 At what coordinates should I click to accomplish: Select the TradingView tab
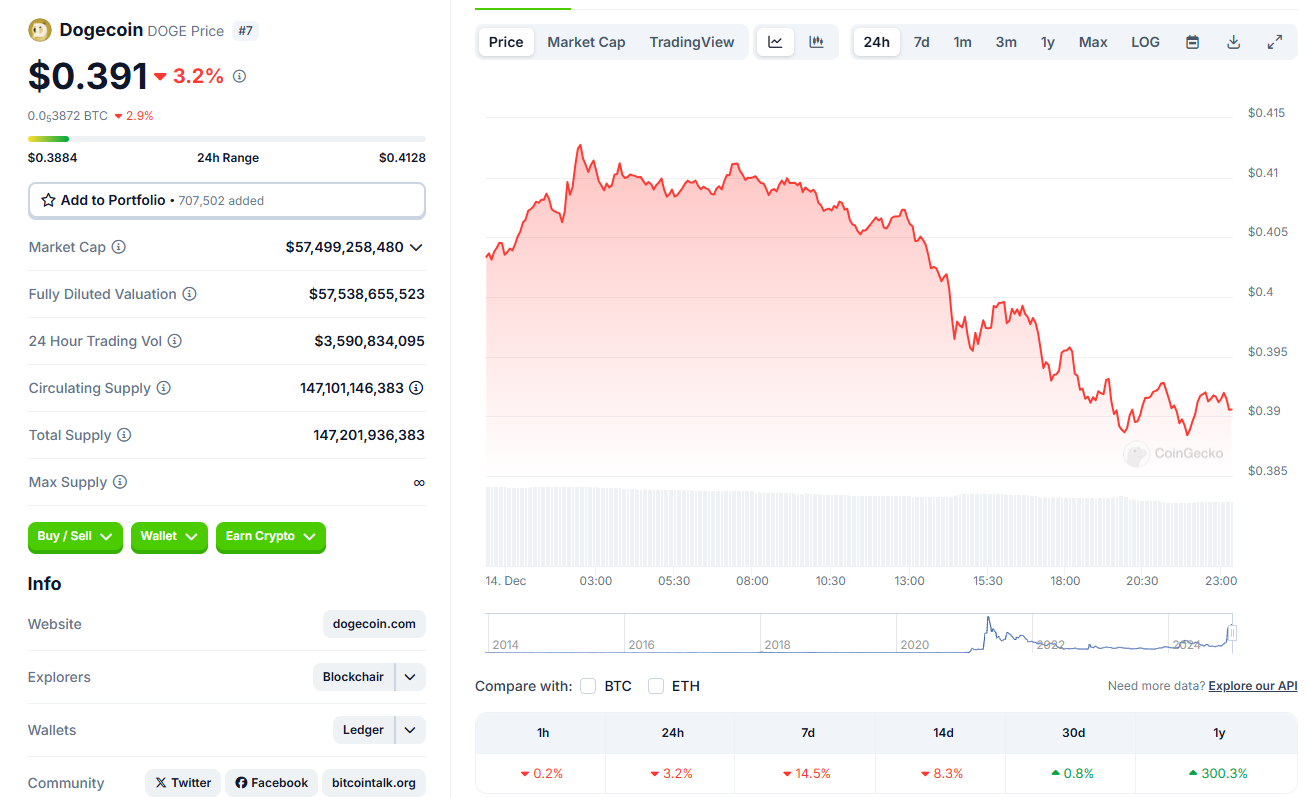tap(691, 42)
